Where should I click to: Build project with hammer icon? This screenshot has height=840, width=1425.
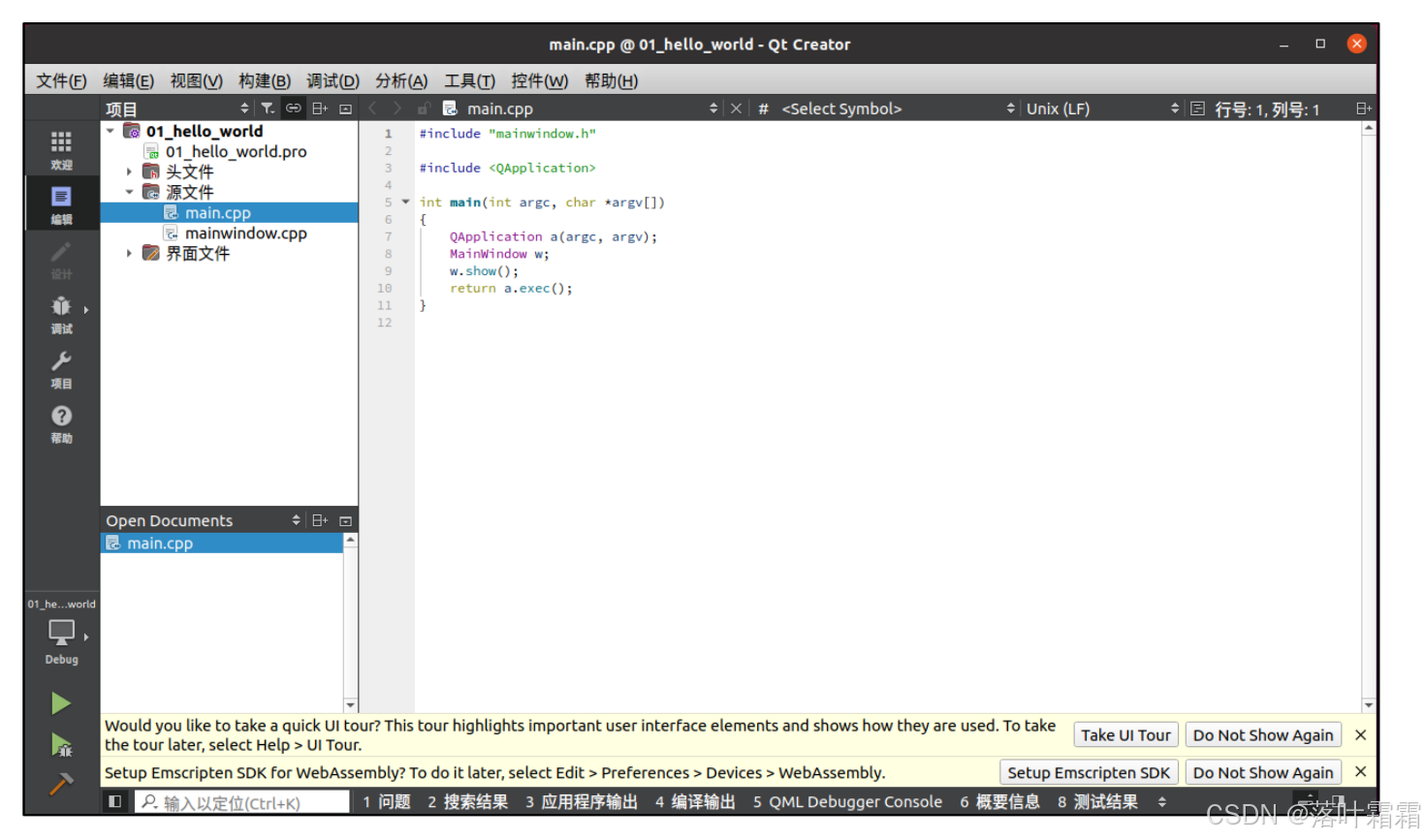[x=61, y=783]
